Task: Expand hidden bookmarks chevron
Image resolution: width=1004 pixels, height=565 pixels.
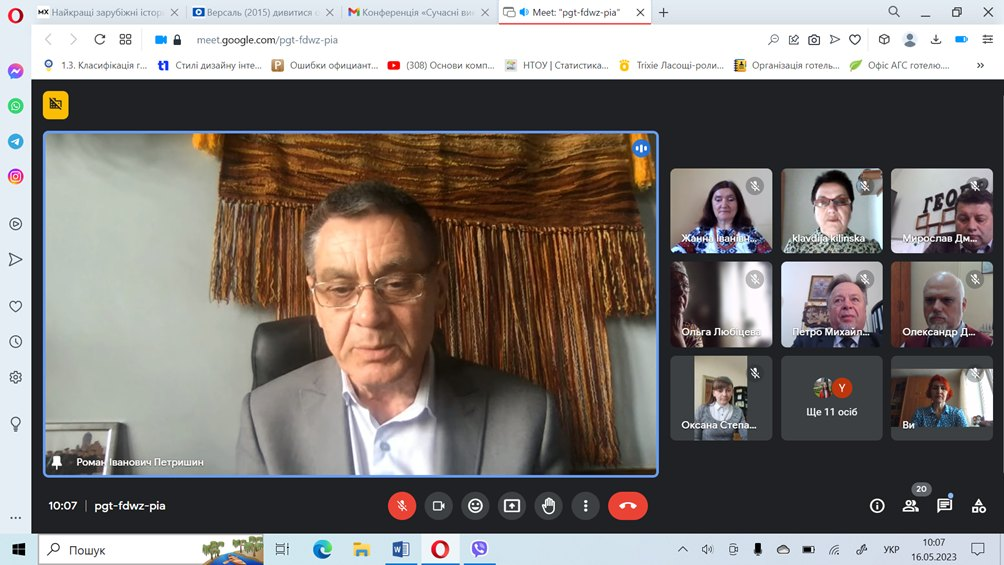Action: (x=980, y=65)
